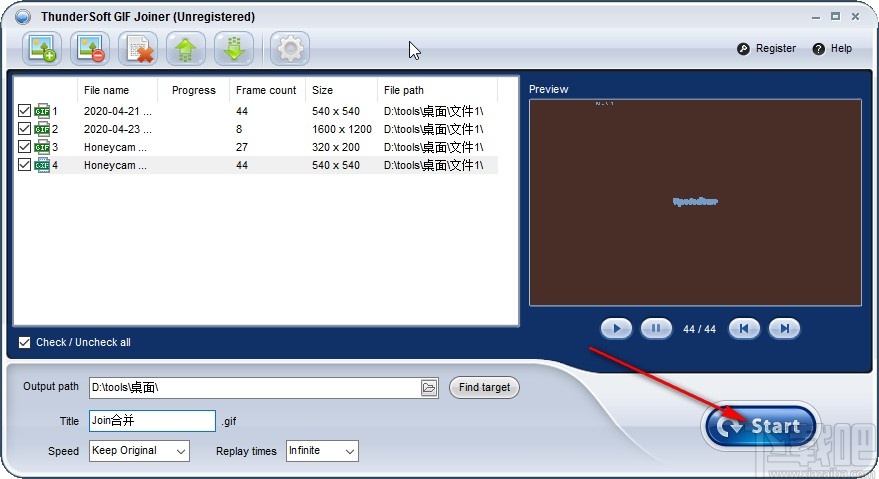Click frame count 27 in row 3
This screenshot has height=479, width=879.
[242, 147]
